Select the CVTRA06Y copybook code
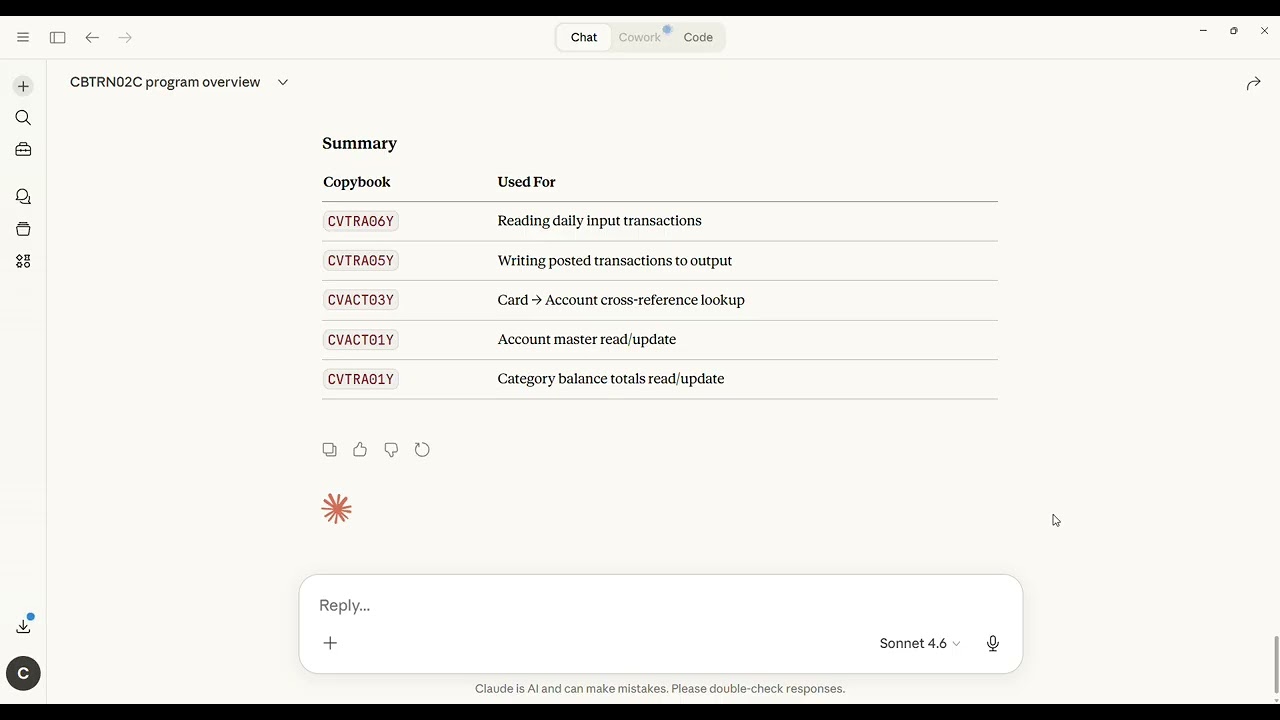Viewport: 1280px width, 720px height. 361,221
